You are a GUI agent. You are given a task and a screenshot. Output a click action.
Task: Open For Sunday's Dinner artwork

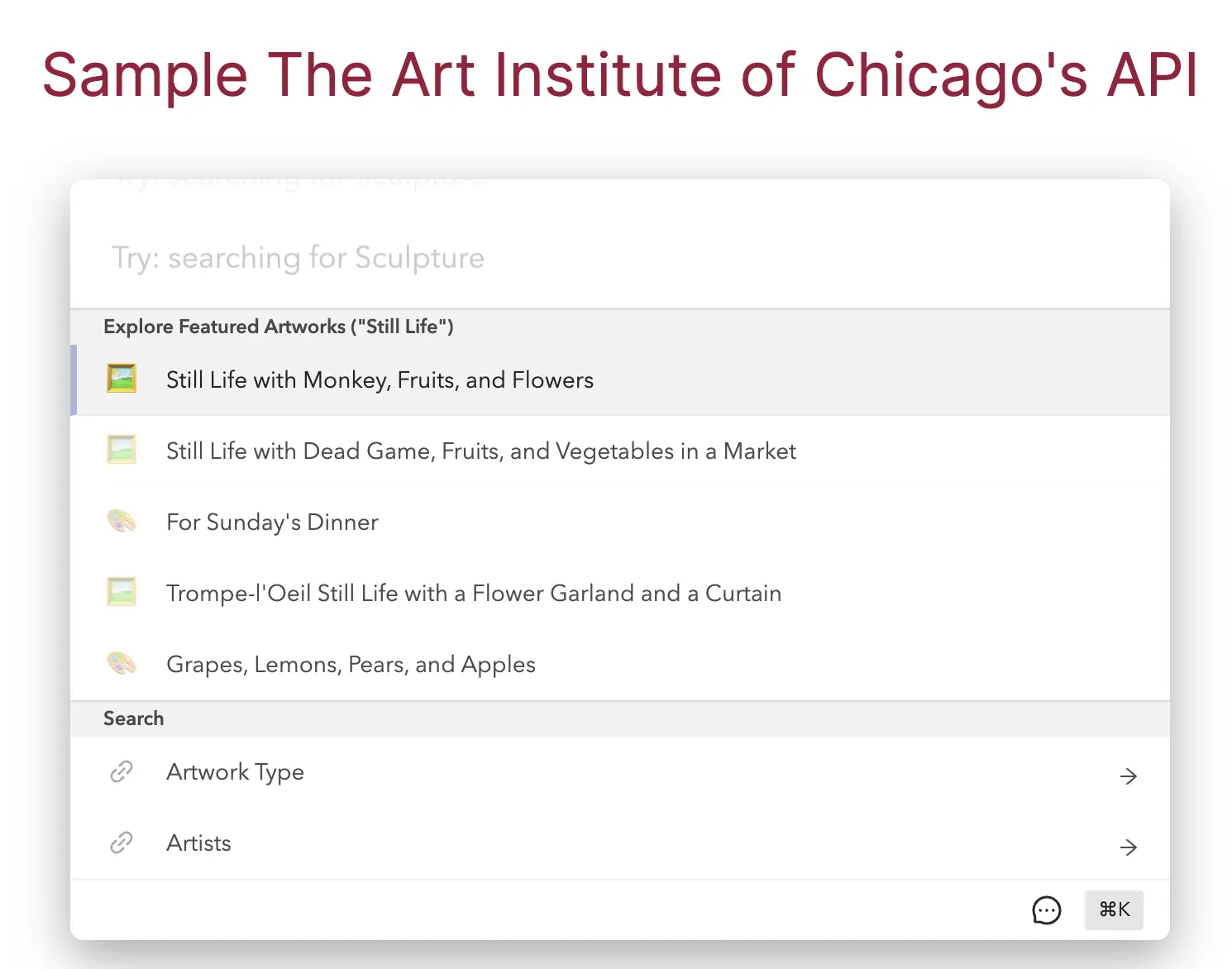click(620, 522)
